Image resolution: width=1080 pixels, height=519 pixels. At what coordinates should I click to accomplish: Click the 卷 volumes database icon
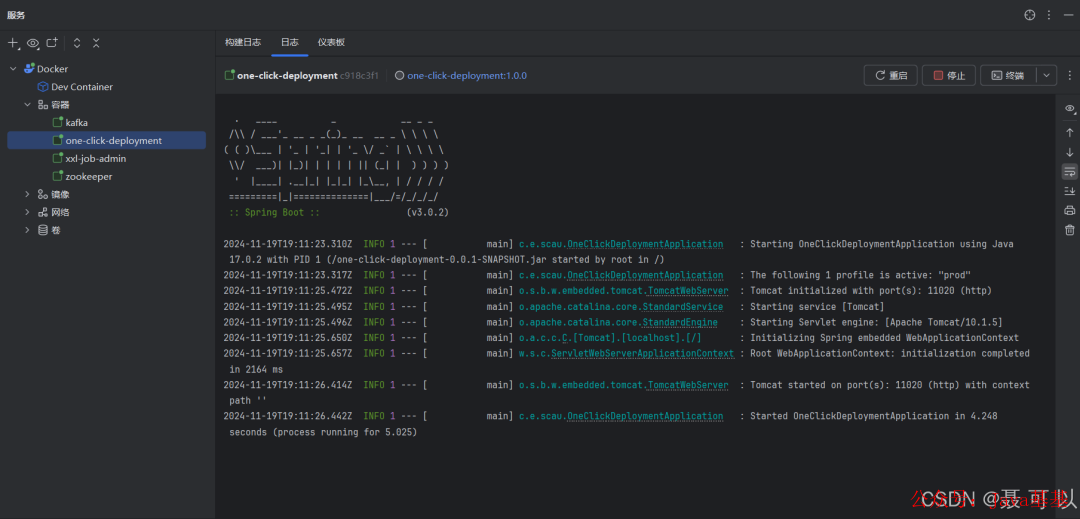click(43, 230)
